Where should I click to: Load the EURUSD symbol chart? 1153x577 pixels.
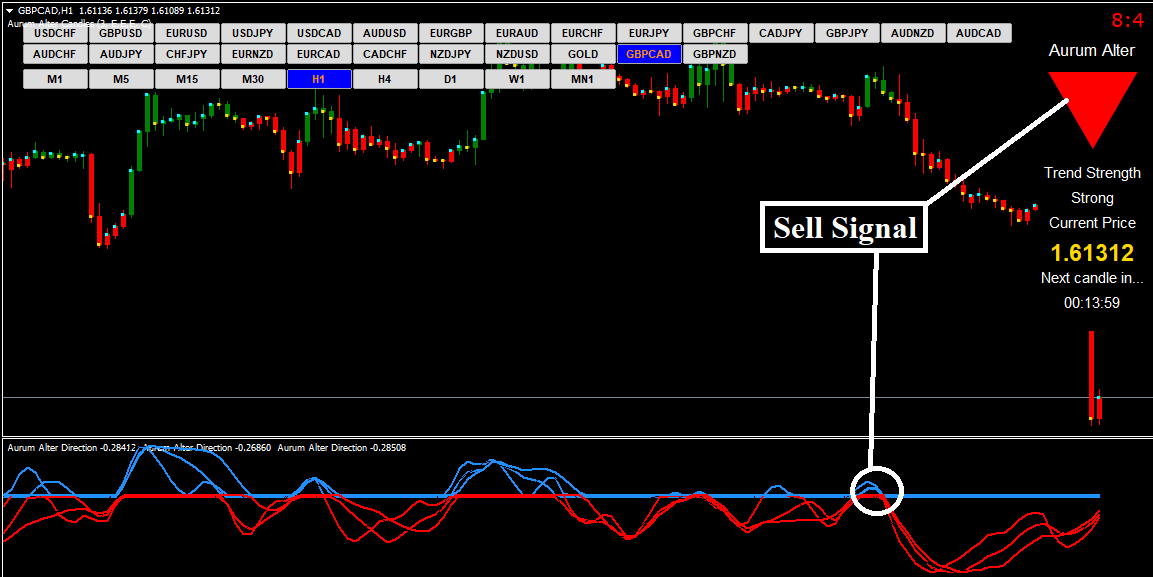point(187,33)
